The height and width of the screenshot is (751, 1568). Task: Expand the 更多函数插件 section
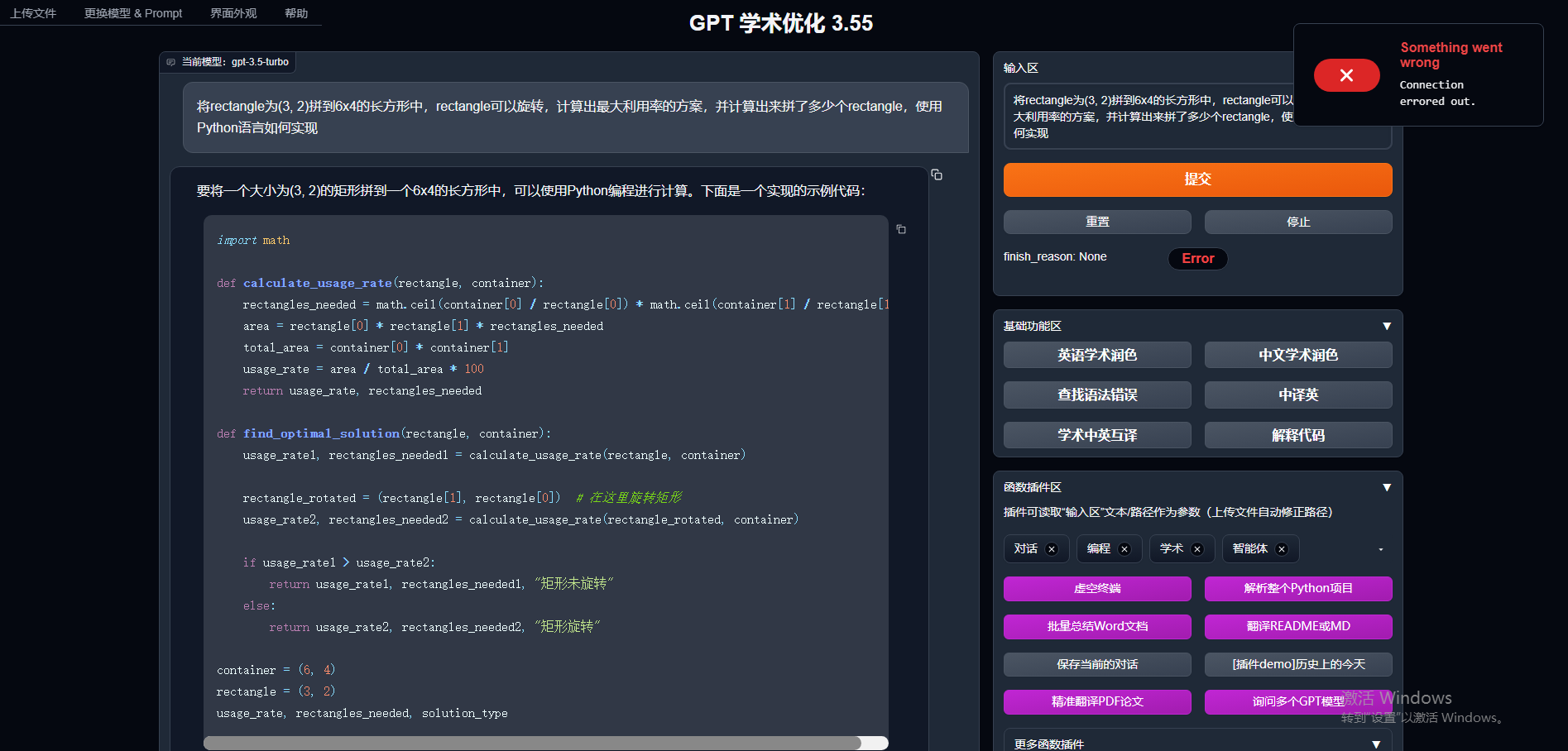1375,743
